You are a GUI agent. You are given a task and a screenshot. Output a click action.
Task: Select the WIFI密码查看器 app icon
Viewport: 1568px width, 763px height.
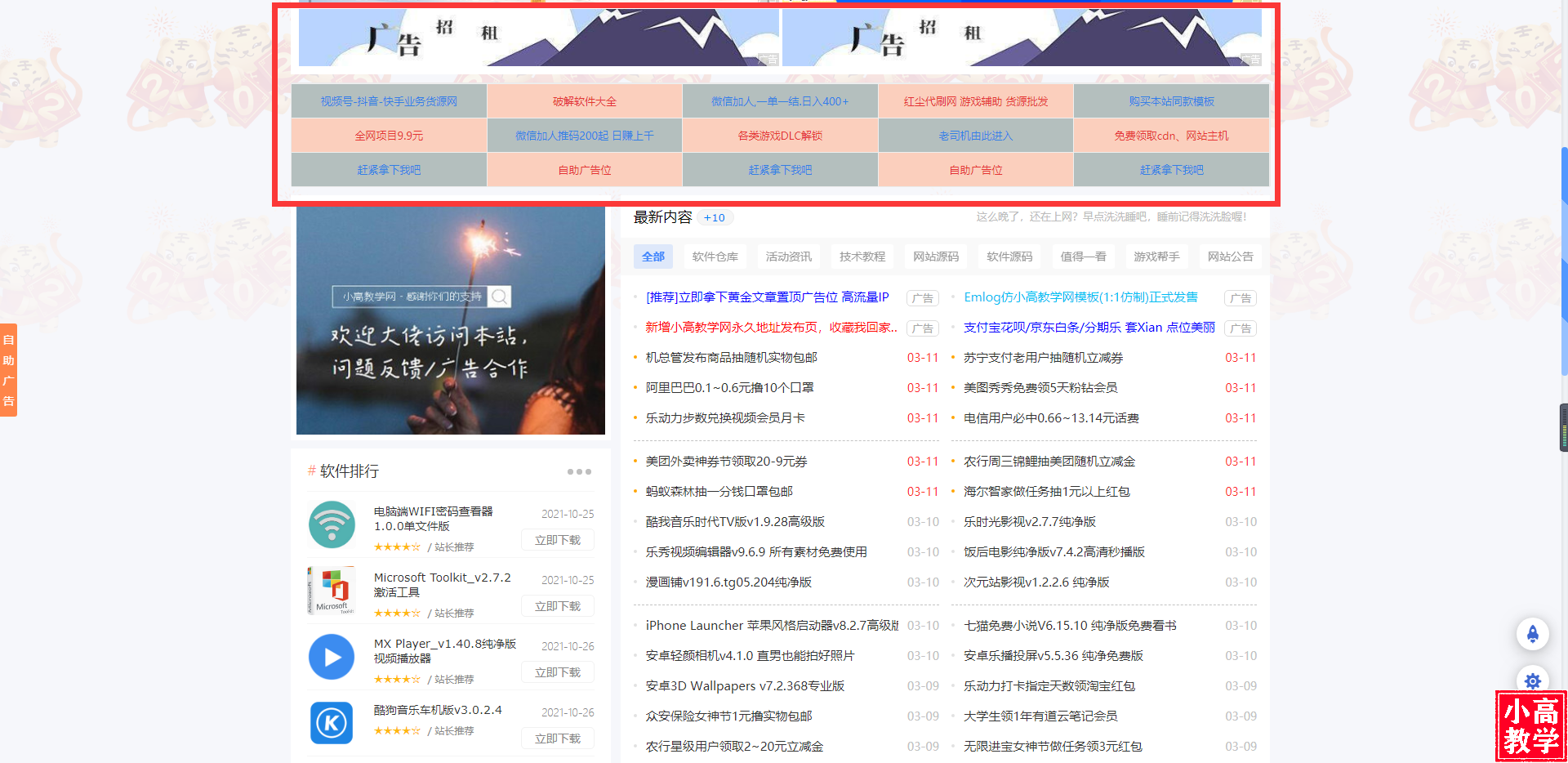pyautogui.click(x=331, y=524)
